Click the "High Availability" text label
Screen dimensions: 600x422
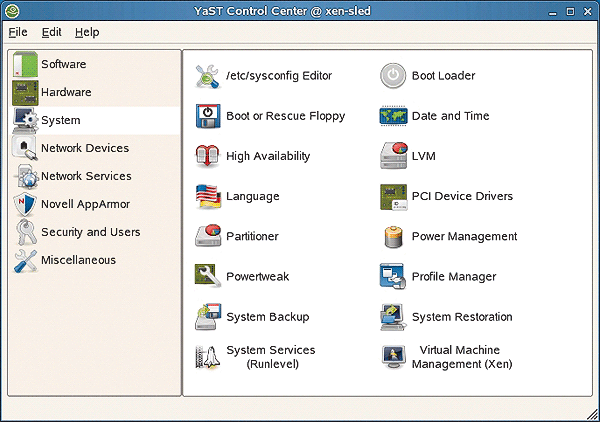[268, 156]
